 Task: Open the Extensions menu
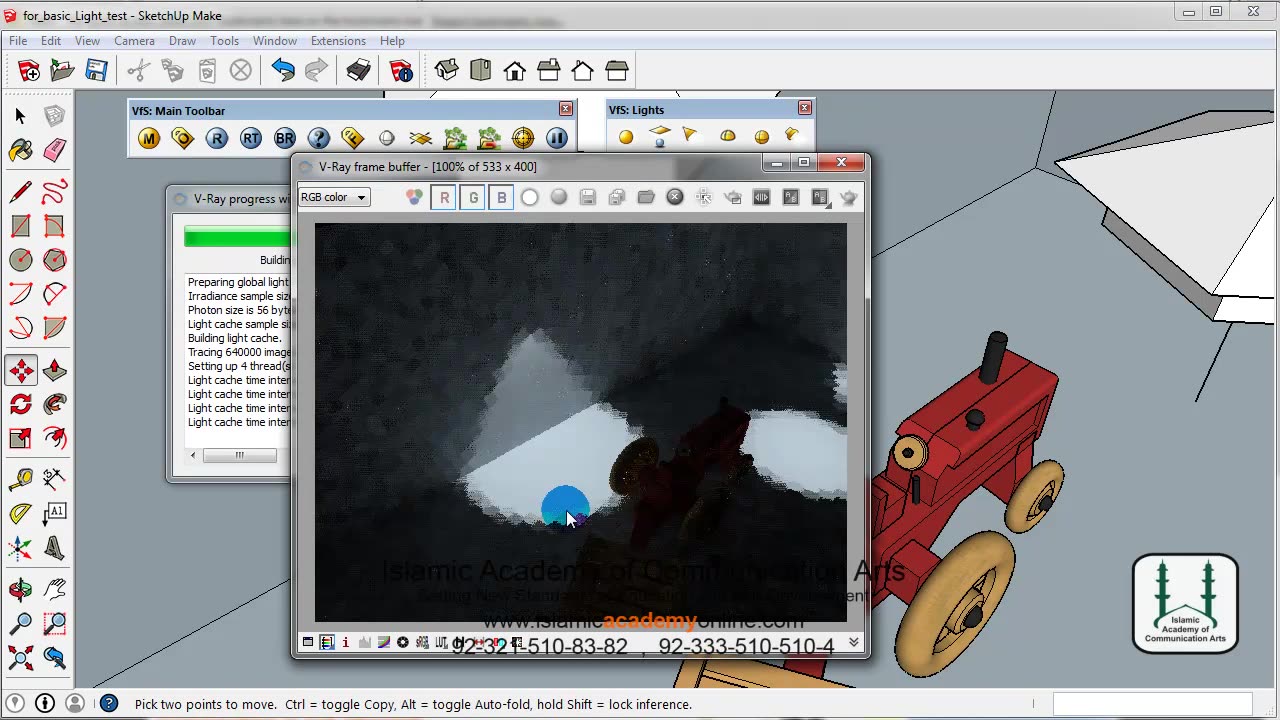click(338, 41)
